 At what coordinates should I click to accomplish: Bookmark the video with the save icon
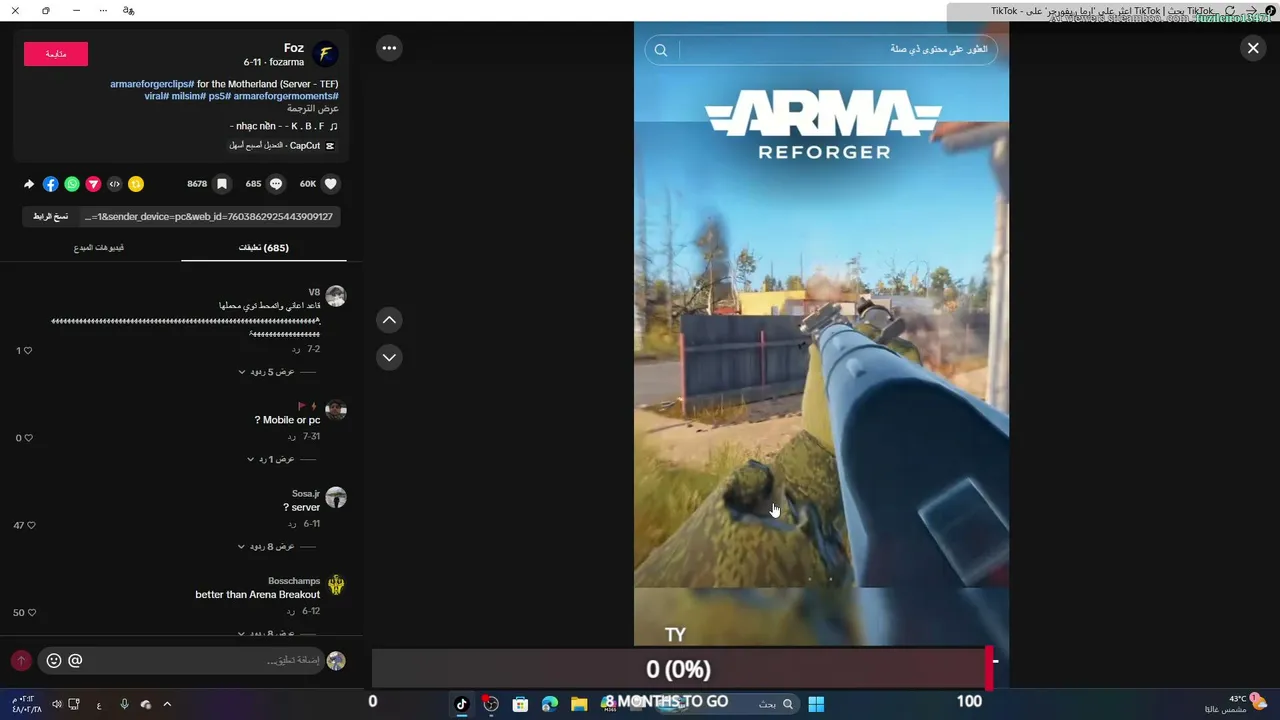(x=222, y=184)
